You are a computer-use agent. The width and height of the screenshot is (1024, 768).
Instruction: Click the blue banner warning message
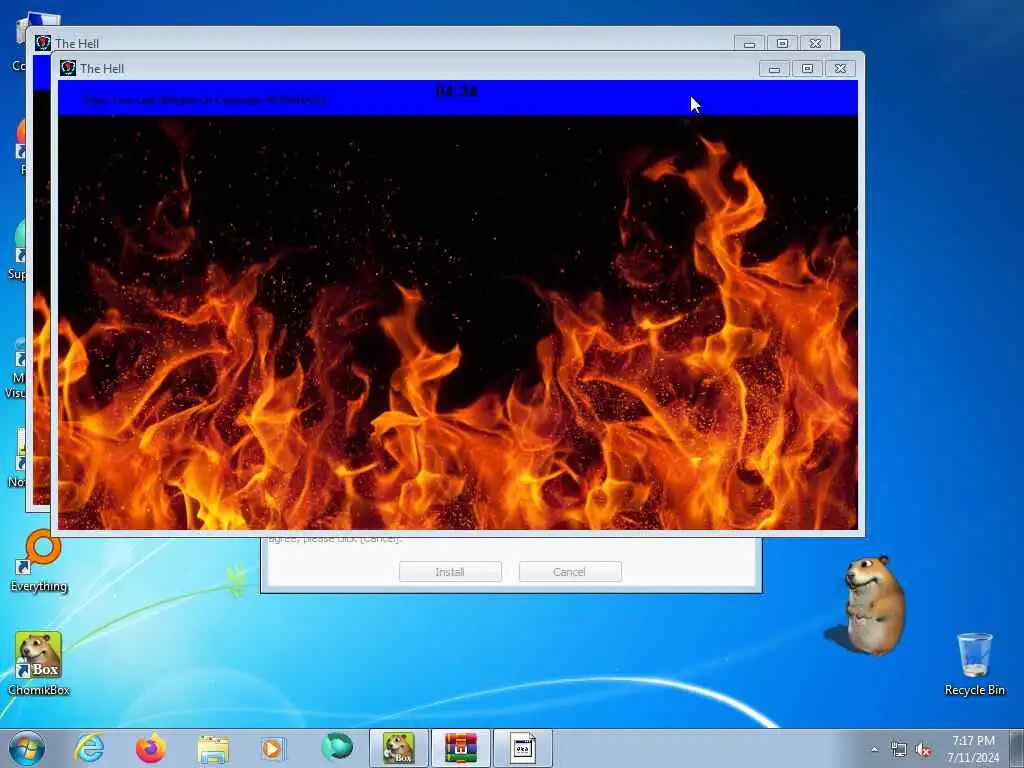click(205, 100)
